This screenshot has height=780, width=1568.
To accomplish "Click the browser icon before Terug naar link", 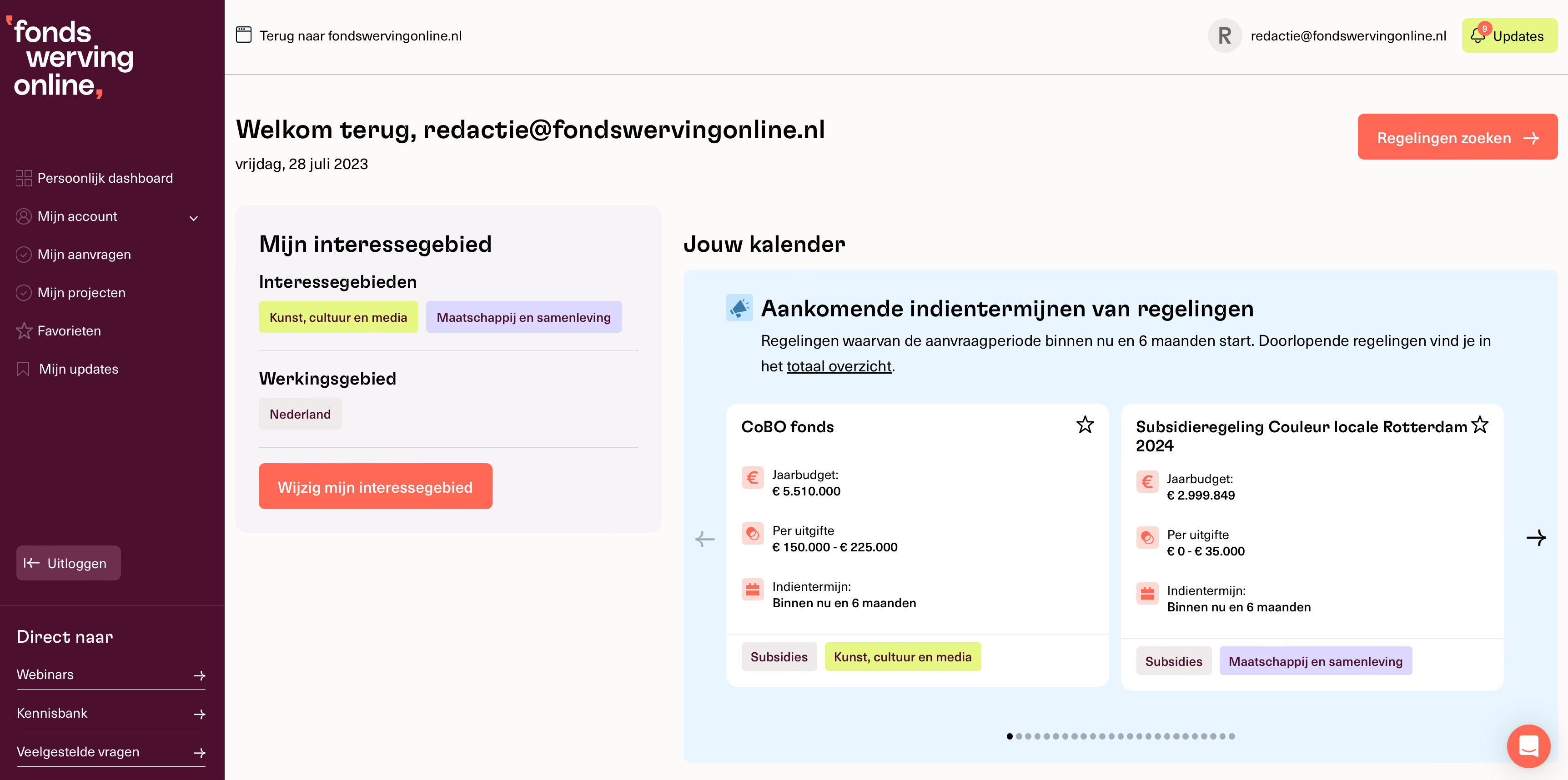I will (243, 35).
